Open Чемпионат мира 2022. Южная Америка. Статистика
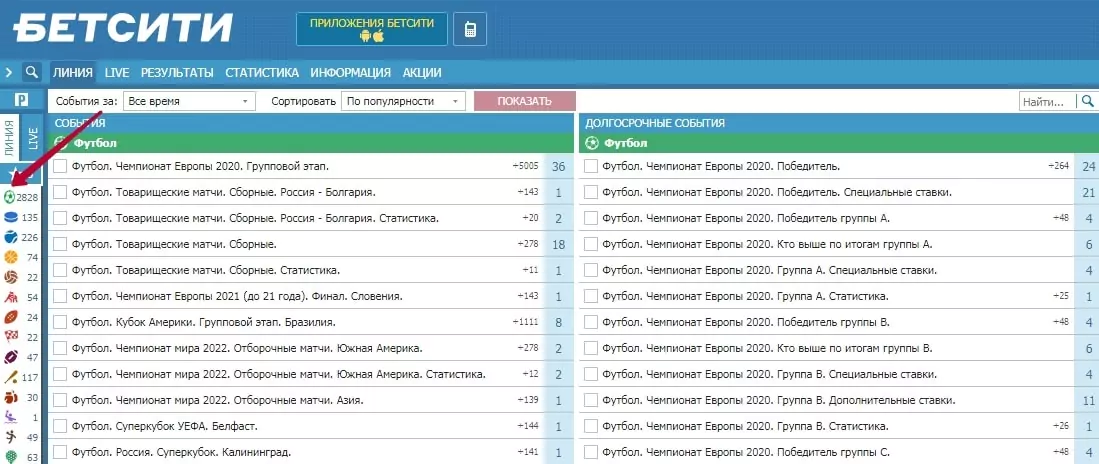 pyautogui.click(x=278, y=374)
